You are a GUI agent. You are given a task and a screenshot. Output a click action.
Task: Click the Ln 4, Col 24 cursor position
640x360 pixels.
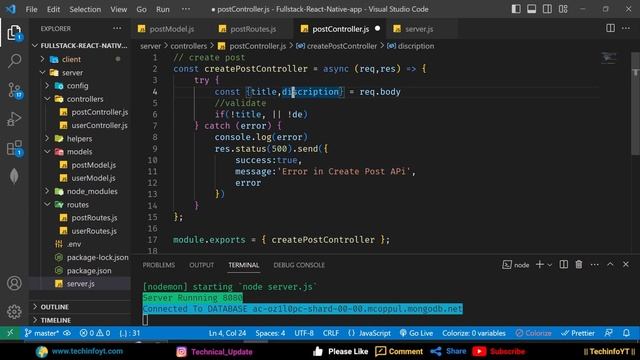227,333
